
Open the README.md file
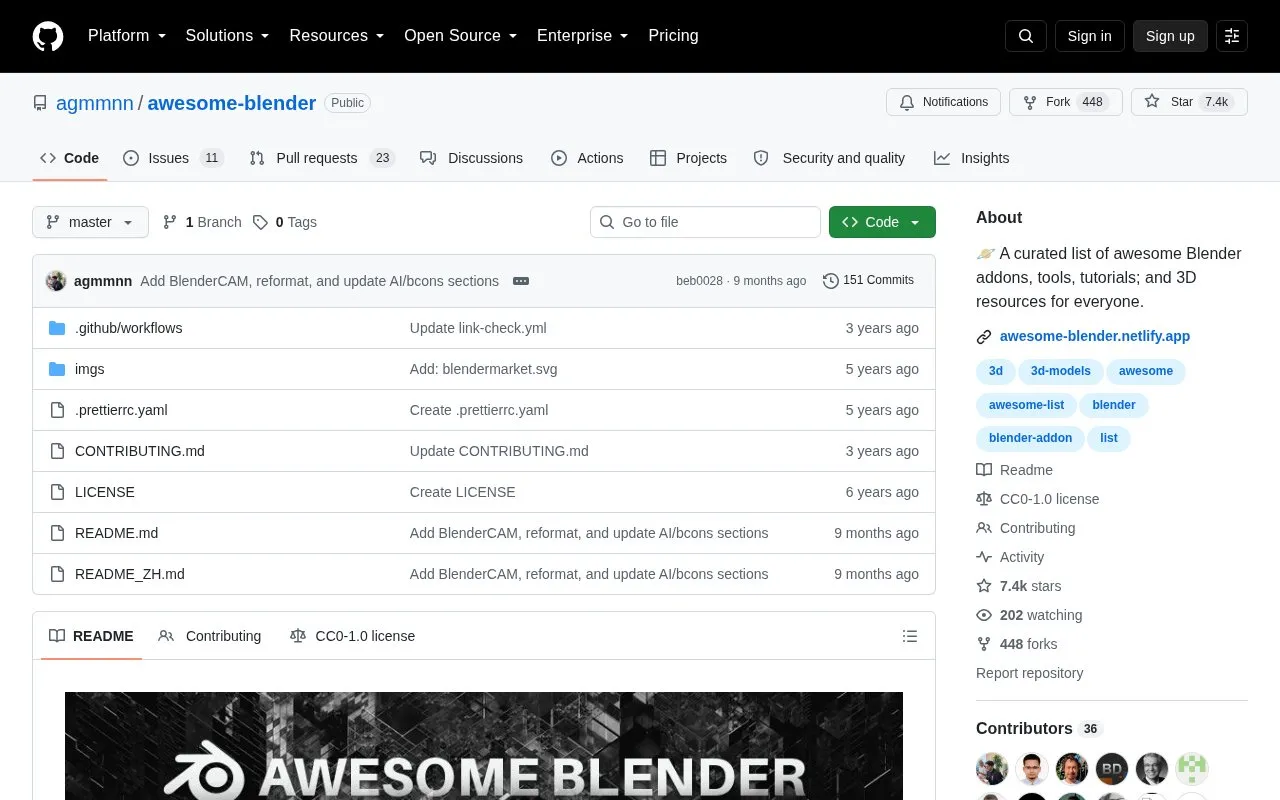(116, 533)
